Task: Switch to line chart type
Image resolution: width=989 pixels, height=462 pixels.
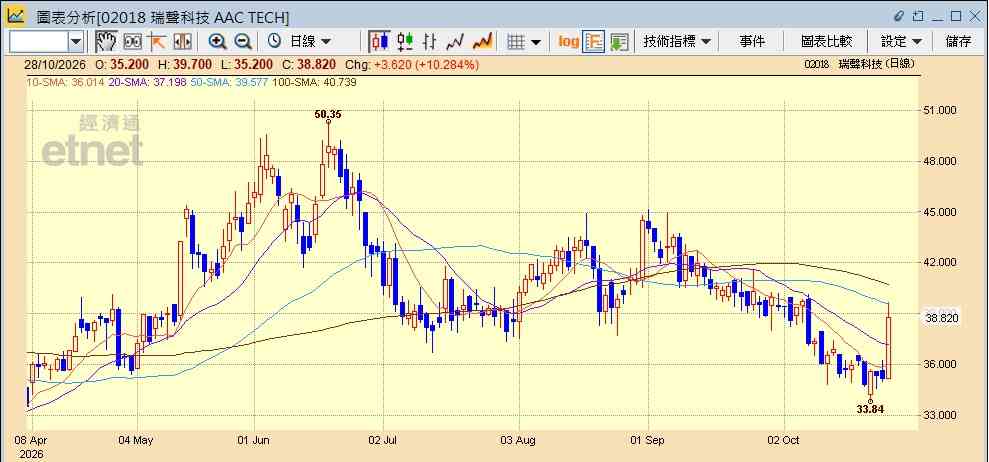Action: pos(455,42)
